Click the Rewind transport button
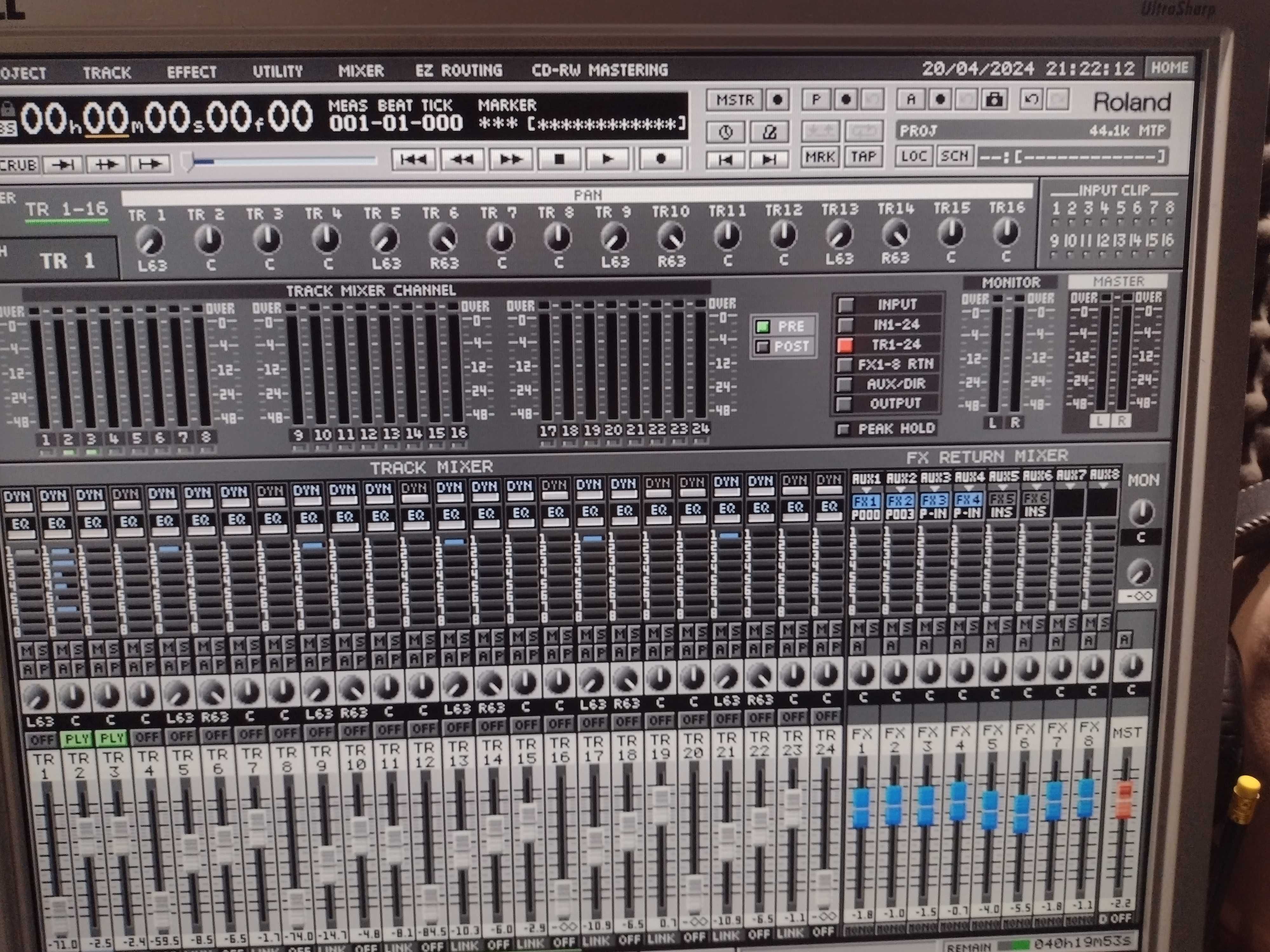Image resolution: width=1270 pixels, height=952 pixels. tap(462, 160)
